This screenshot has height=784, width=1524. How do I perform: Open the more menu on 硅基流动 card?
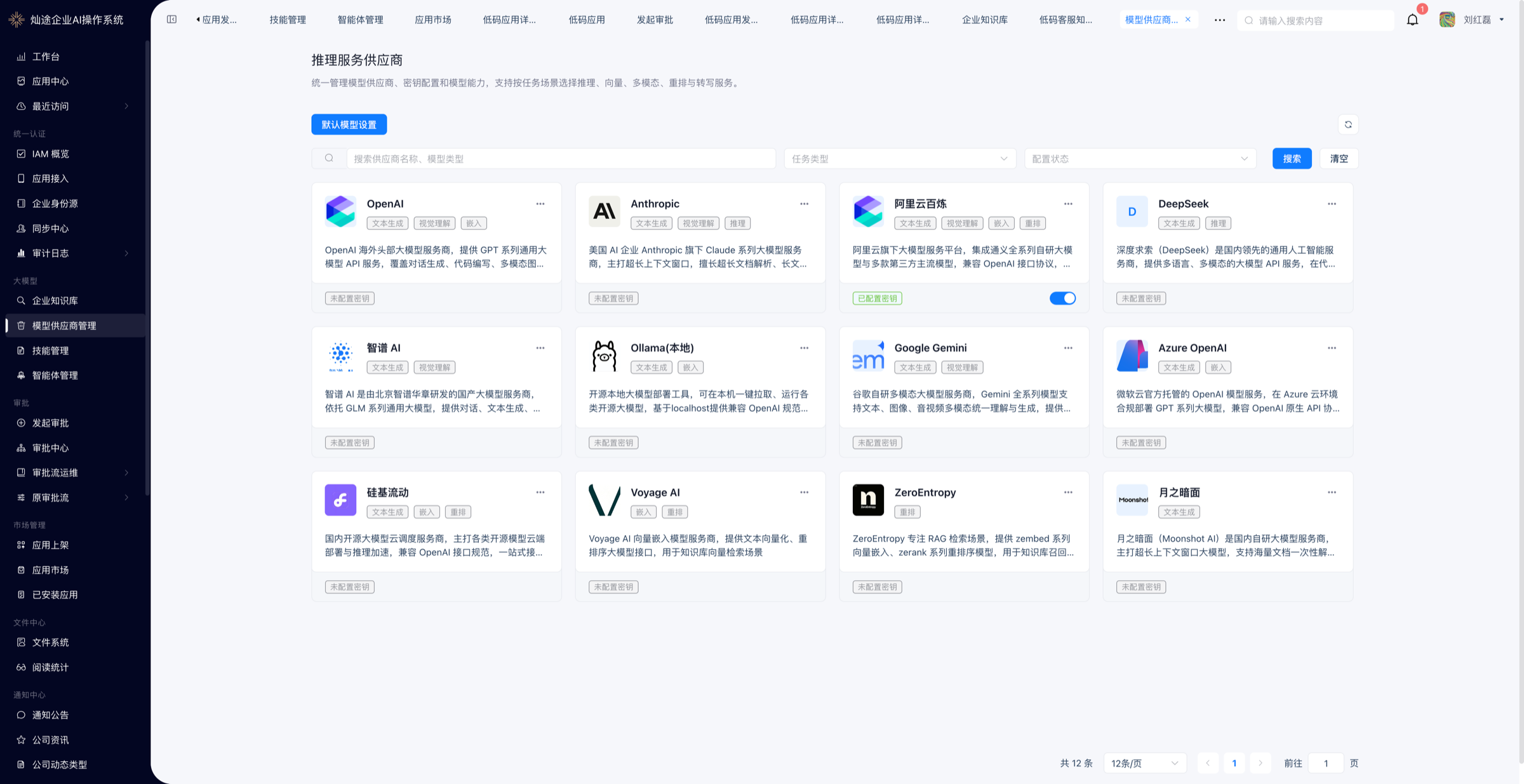point(540,492)
